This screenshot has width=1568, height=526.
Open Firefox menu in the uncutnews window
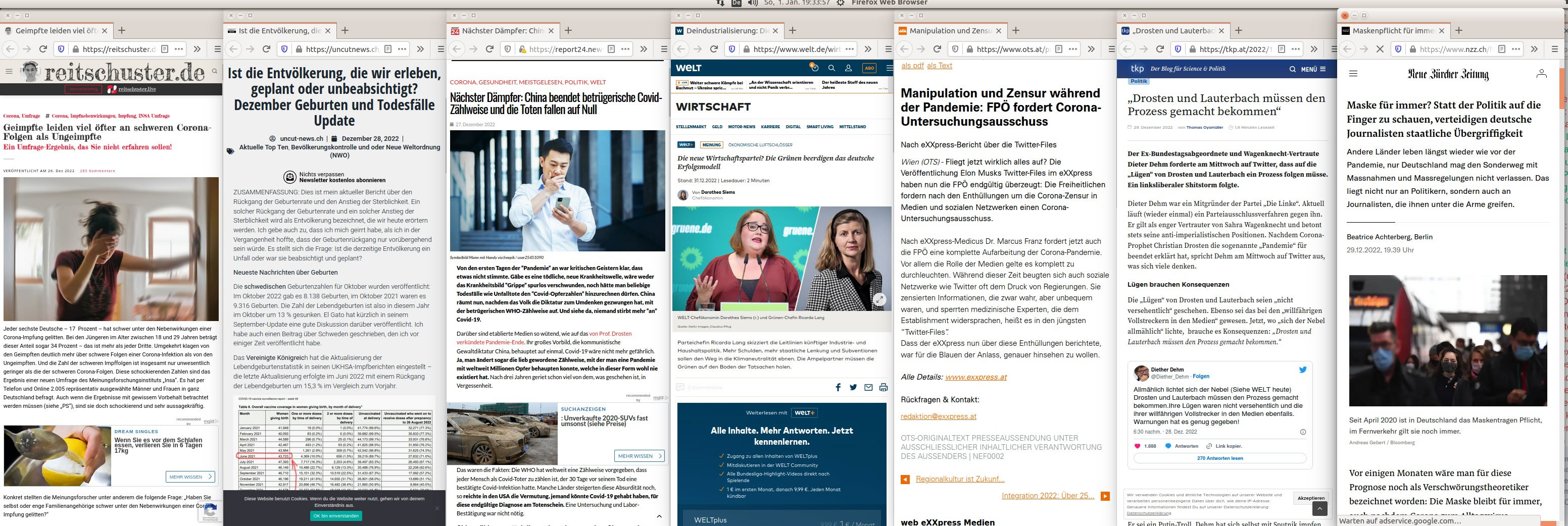tap(440, 49)
